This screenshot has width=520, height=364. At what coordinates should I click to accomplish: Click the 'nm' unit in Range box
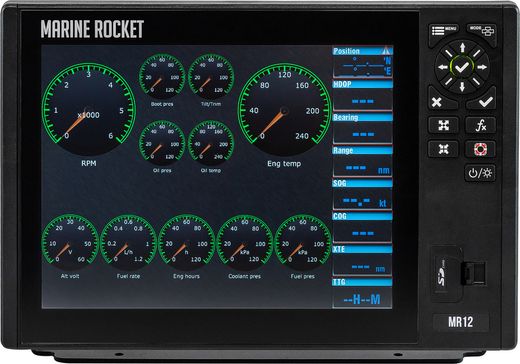tap(384, 171)
